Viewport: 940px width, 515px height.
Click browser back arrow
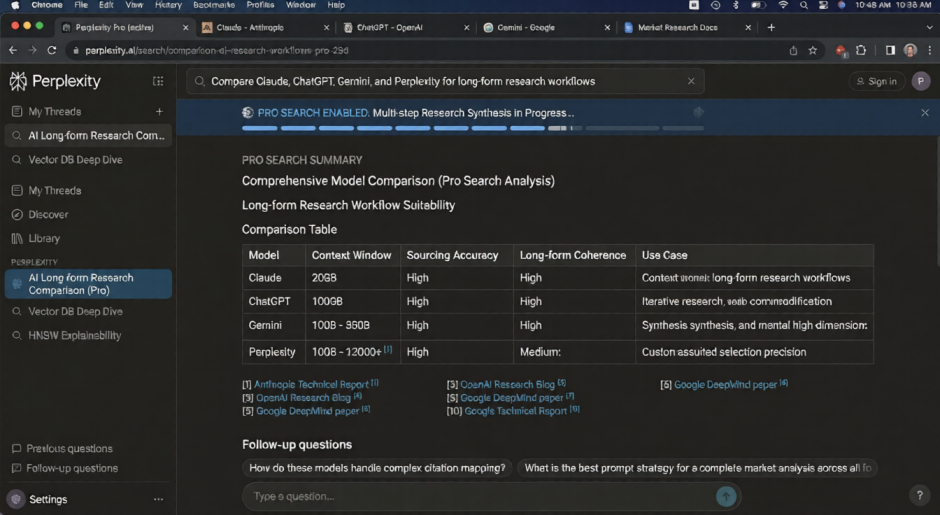pyautogui.click(x=13, y=50)
